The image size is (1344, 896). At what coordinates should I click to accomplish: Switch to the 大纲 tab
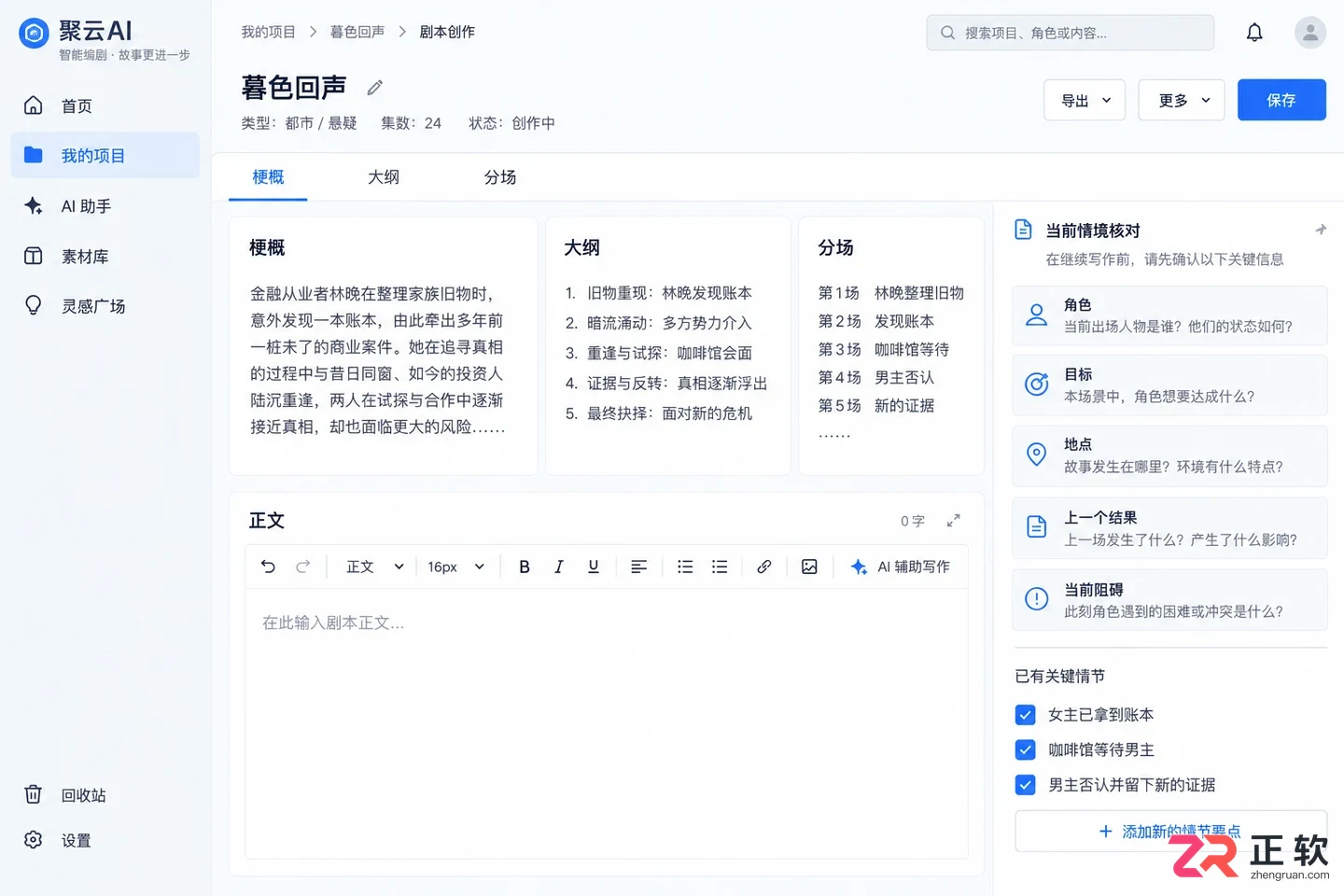pos(384,177)
